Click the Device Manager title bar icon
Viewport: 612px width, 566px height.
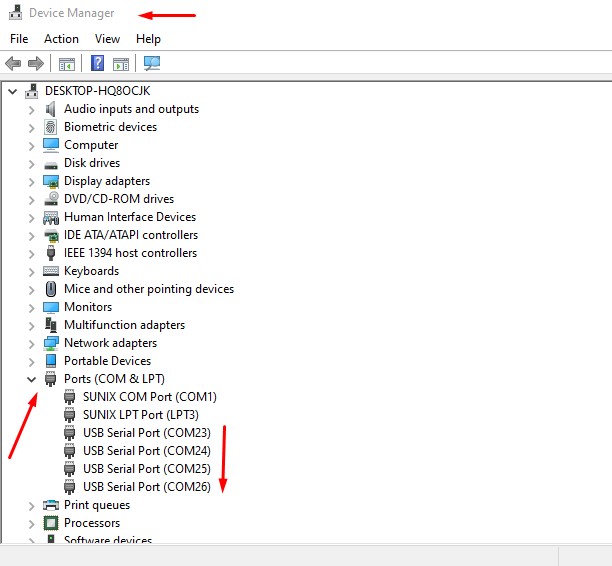click(x=16, y=12)
